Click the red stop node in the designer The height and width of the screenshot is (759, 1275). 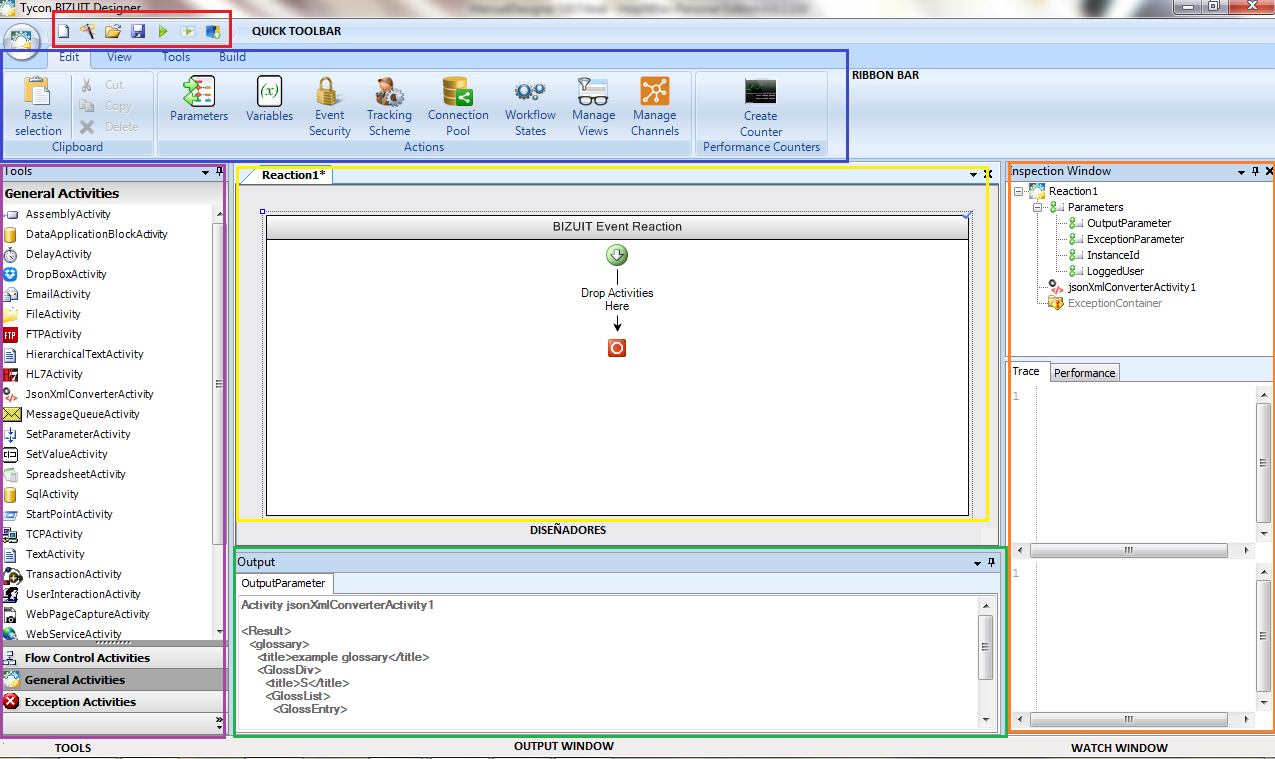pyautogui.click(x=617, y=348)
